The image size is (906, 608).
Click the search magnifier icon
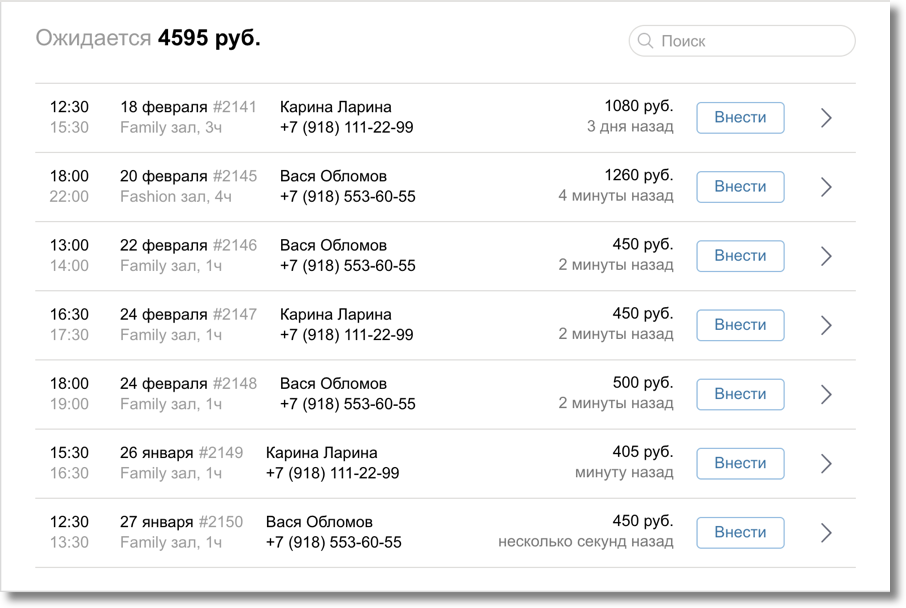(645, 41)
